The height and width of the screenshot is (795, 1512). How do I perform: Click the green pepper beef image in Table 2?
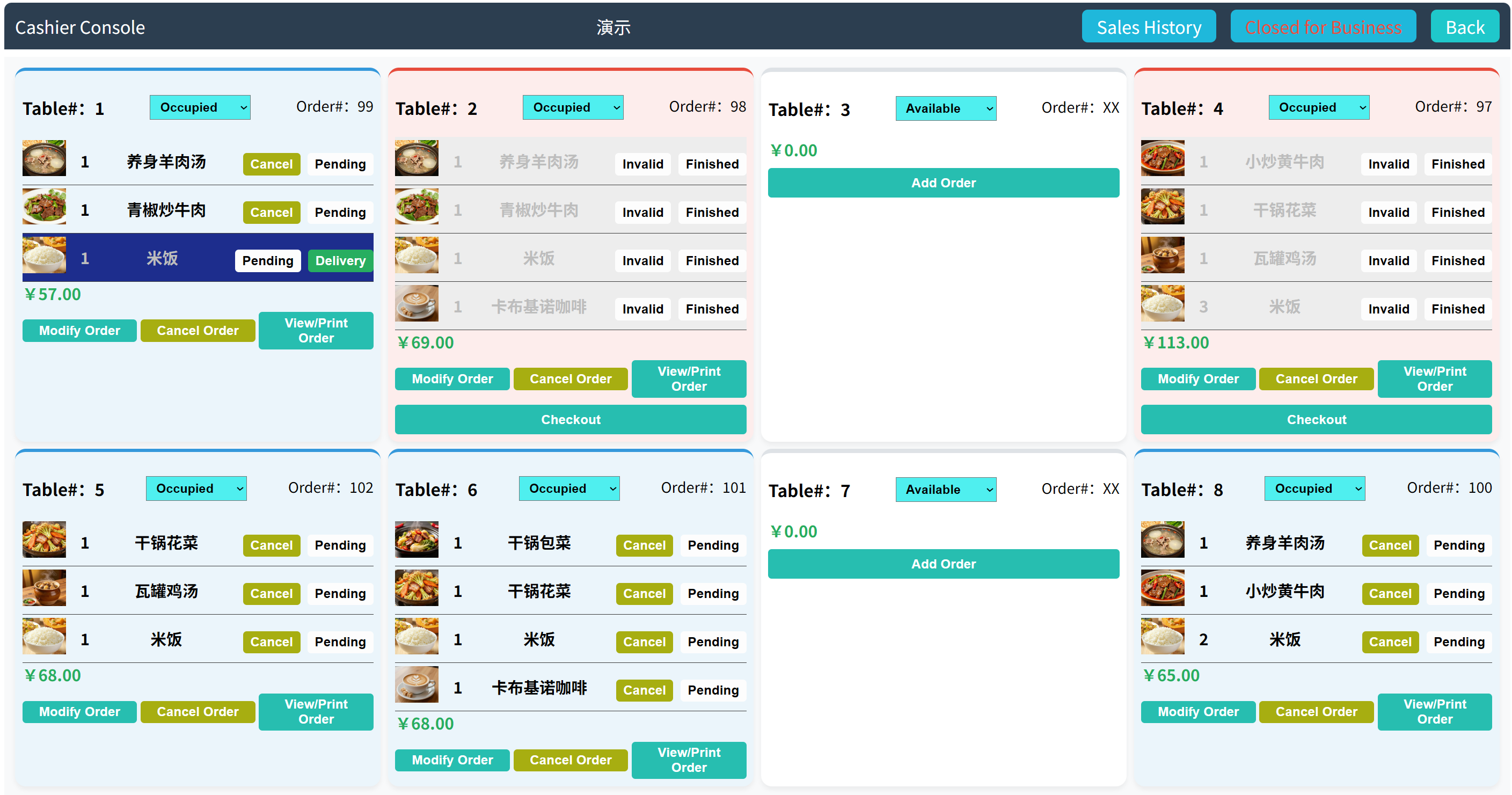click(x=417, y=207)
